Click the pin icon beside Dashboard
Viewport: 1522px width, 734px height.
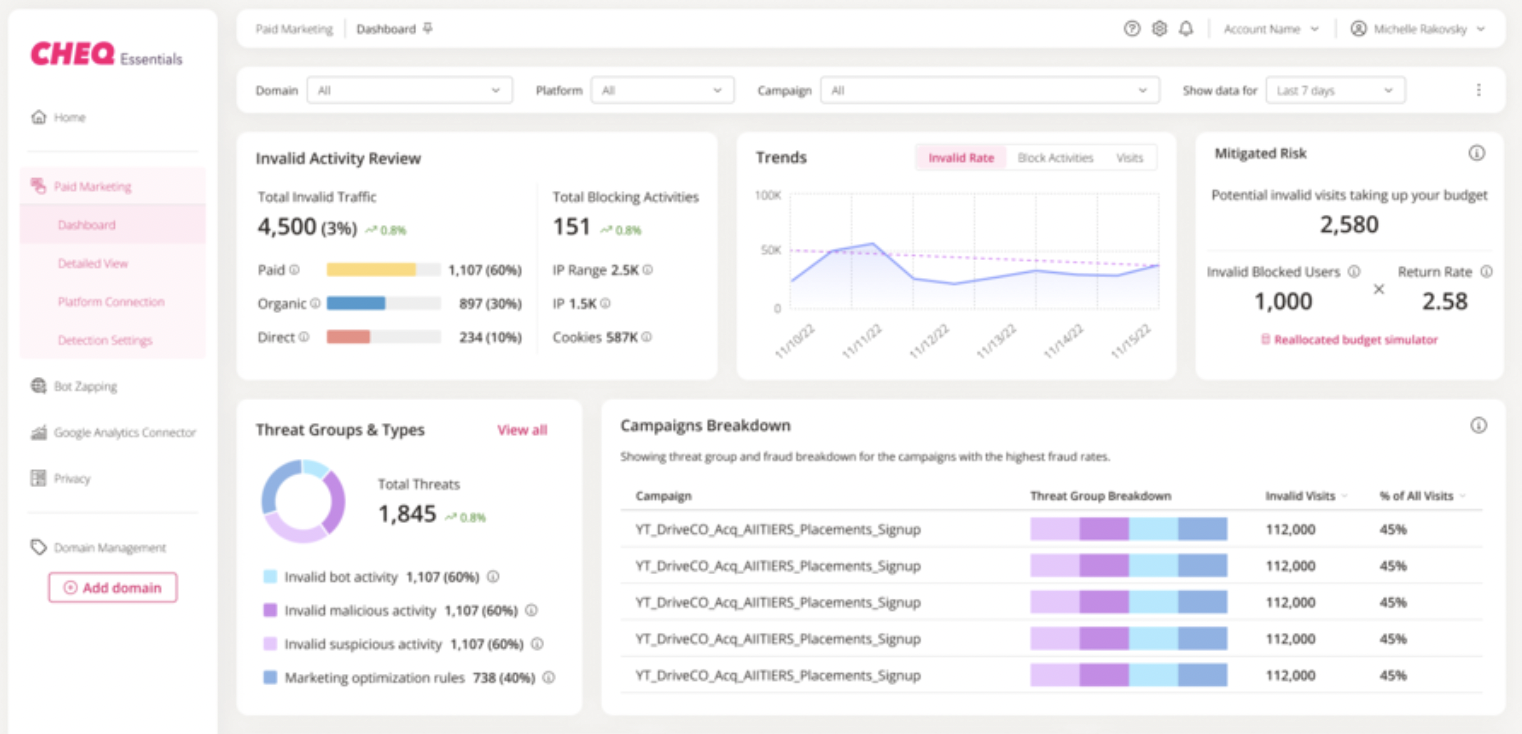pos(428,29)
